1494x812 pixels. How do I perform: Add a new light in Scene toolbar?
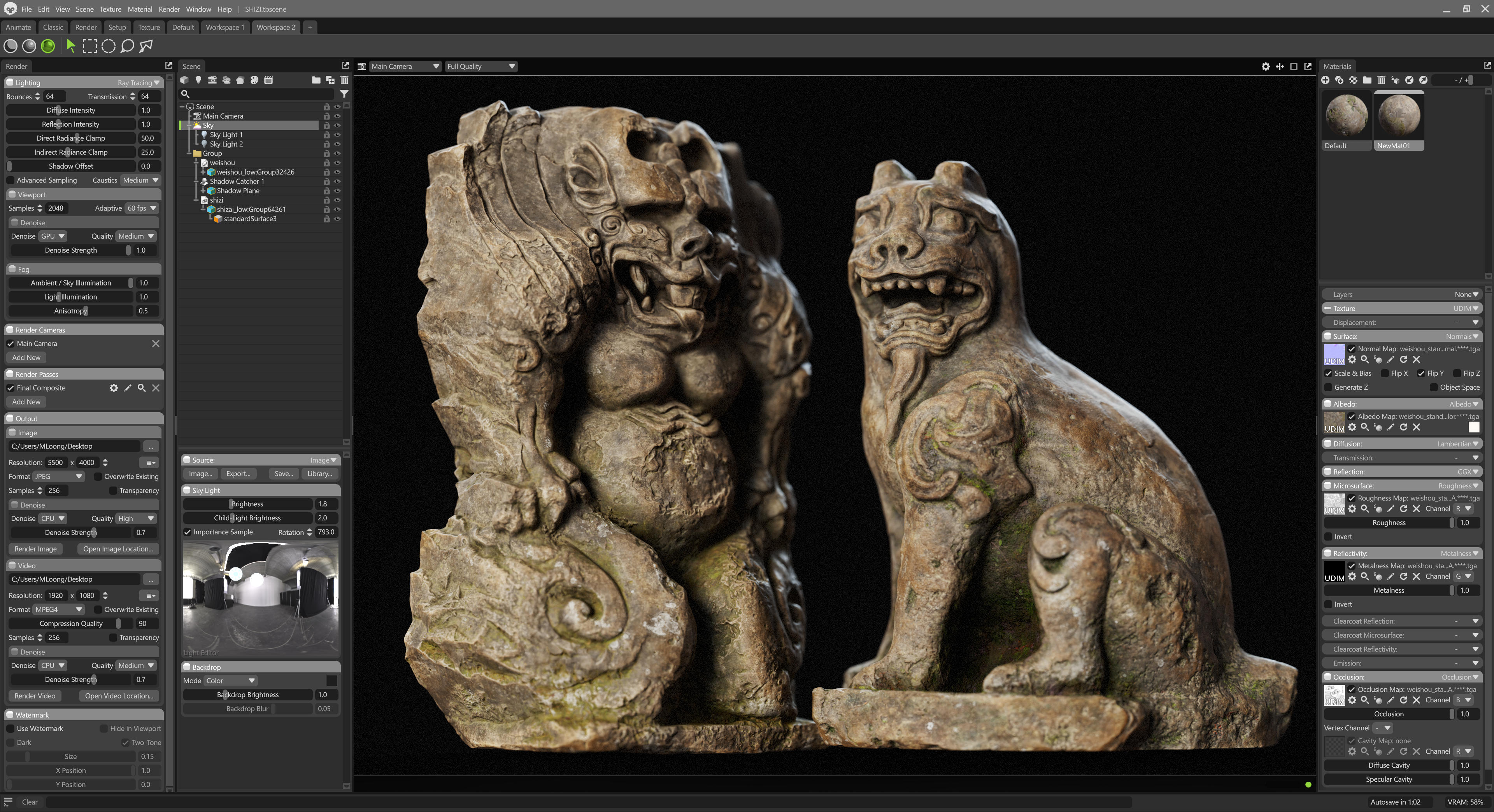(x=198, y=80)
